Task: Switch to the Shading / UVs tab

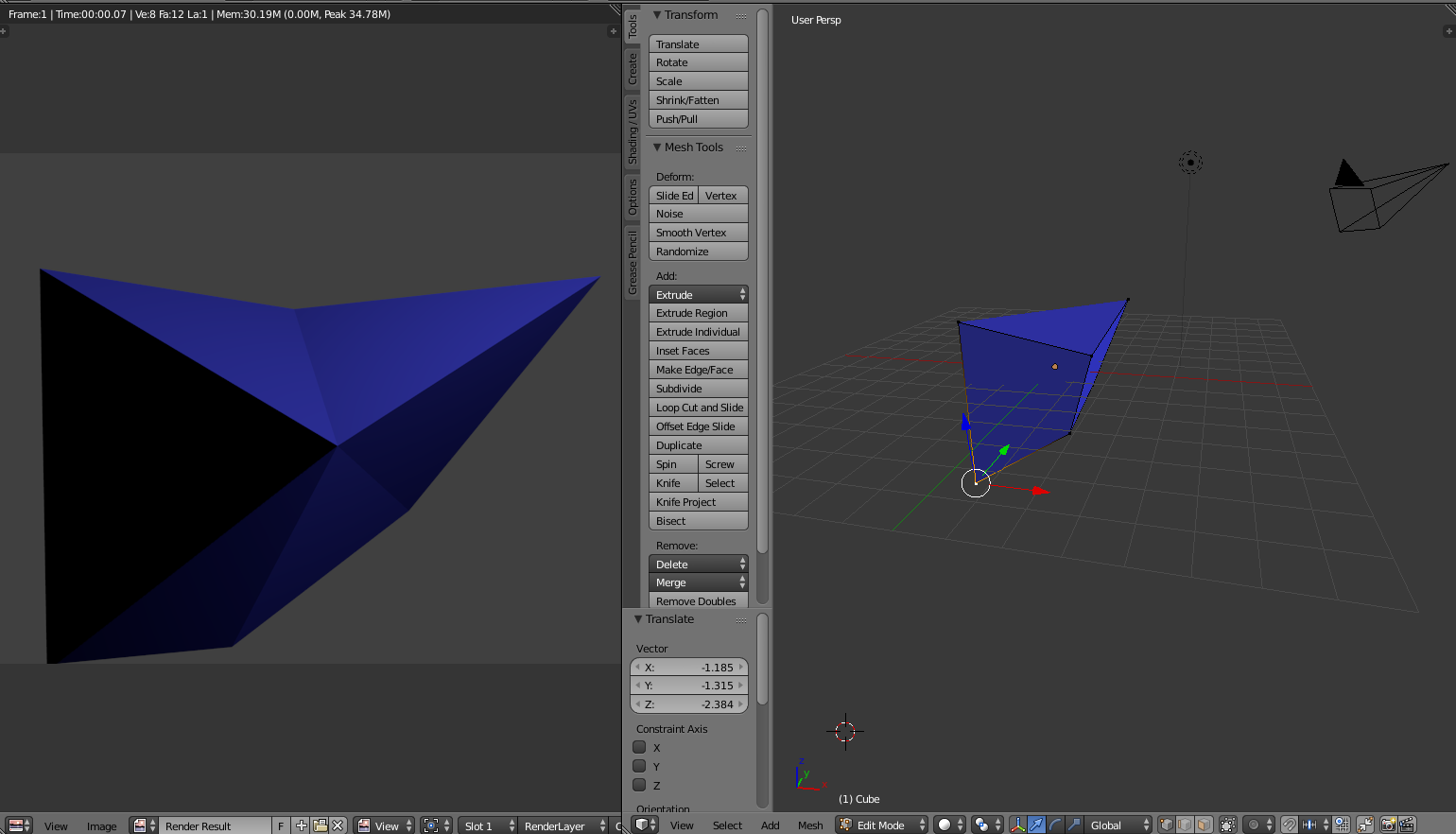Action: tap(633, 131)
